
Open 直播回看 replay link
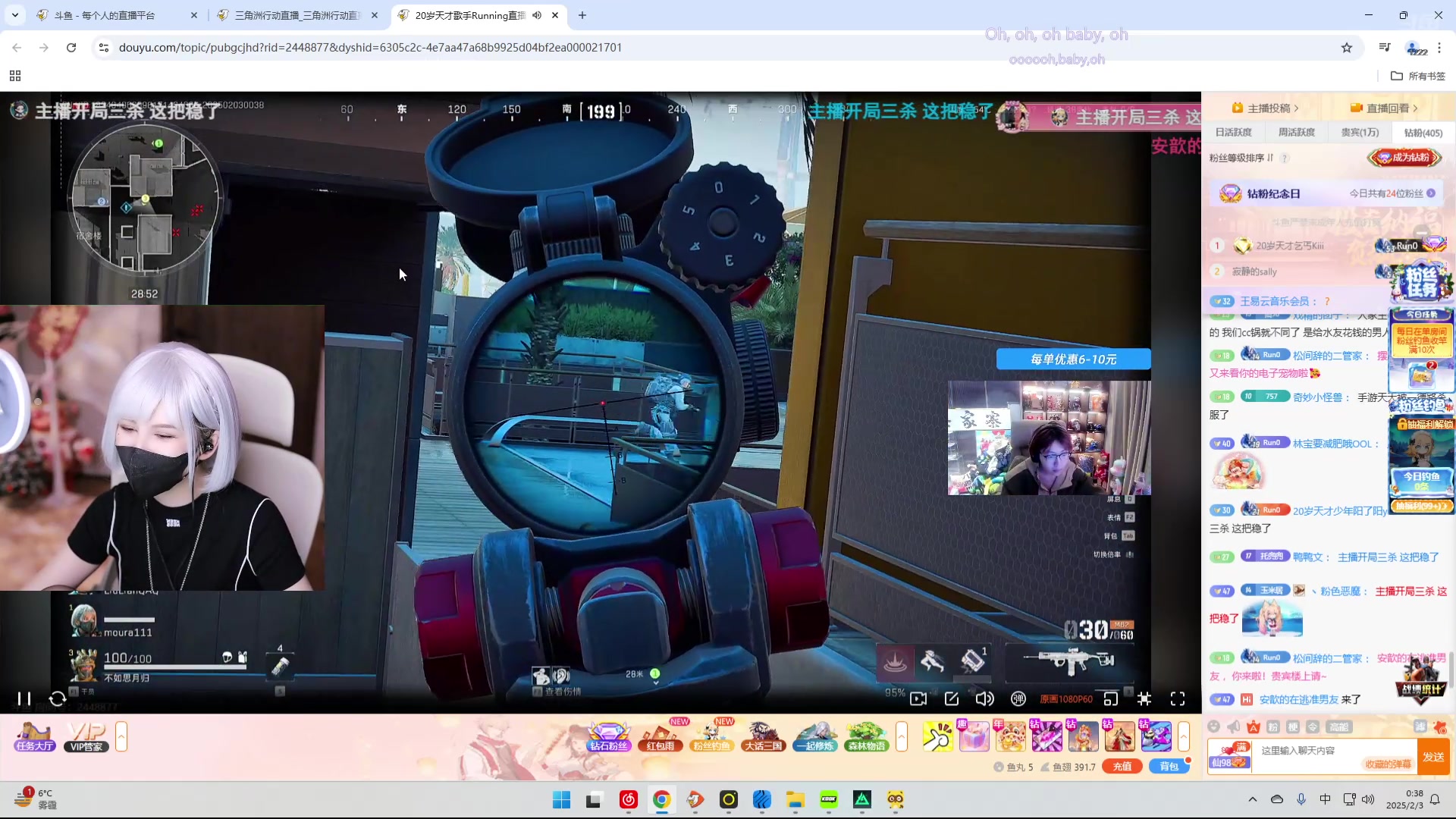(x=1384, y=108)
